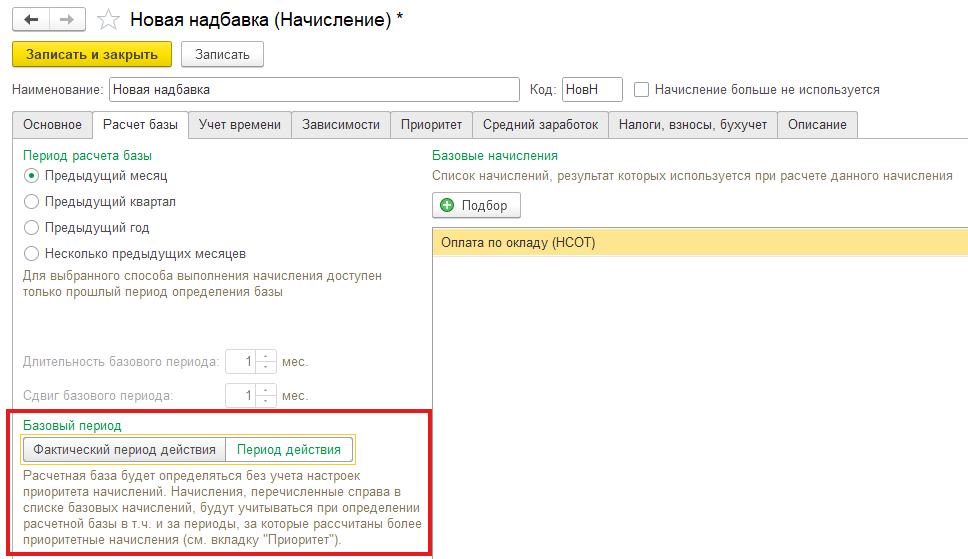Choose Период действия toggle option
Viewport: 968px width, 559px height.
pos(289,450)
